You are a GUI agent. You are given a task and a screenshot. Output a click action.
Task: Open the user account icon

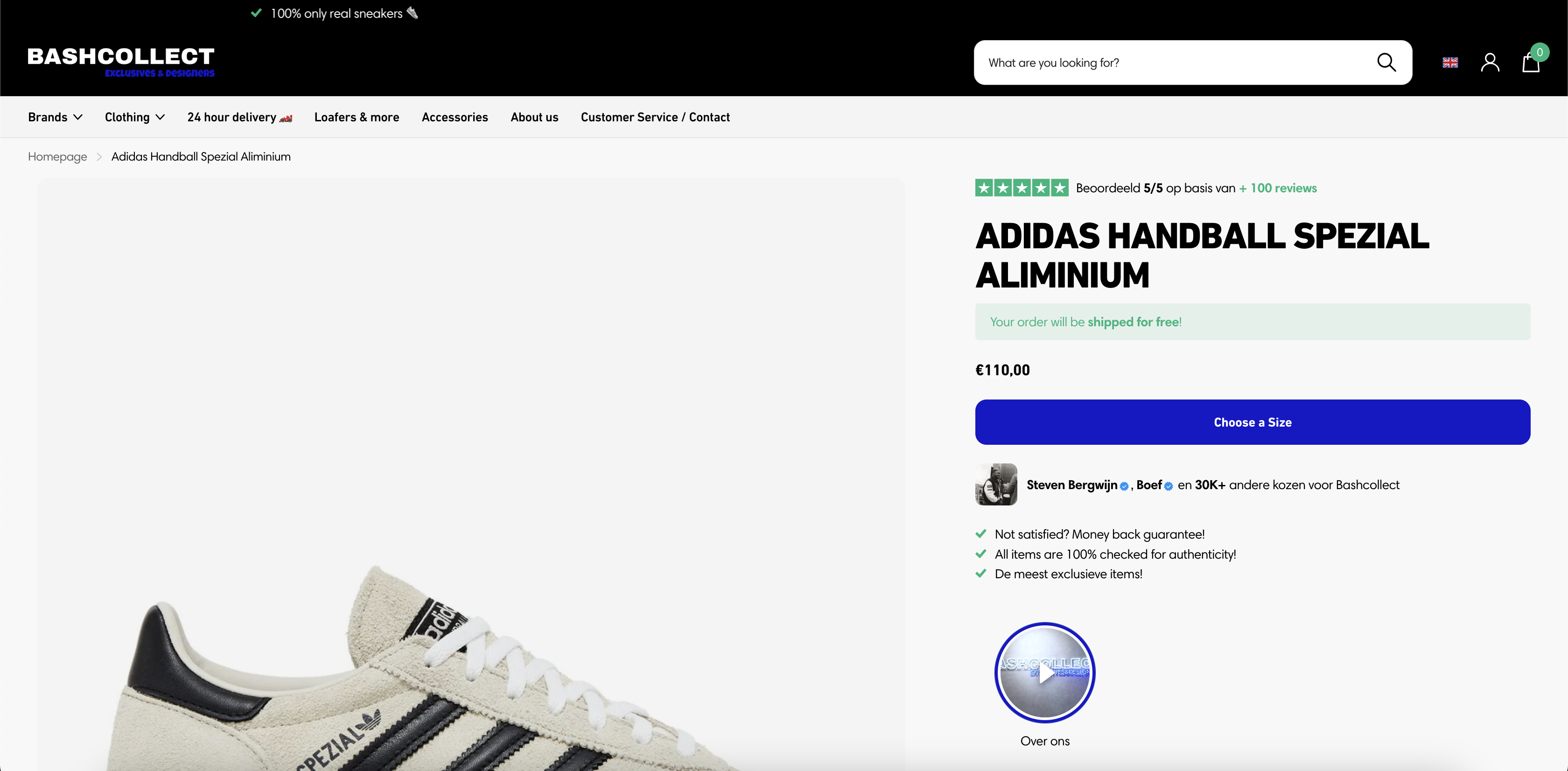click(x=1490, y=62)
